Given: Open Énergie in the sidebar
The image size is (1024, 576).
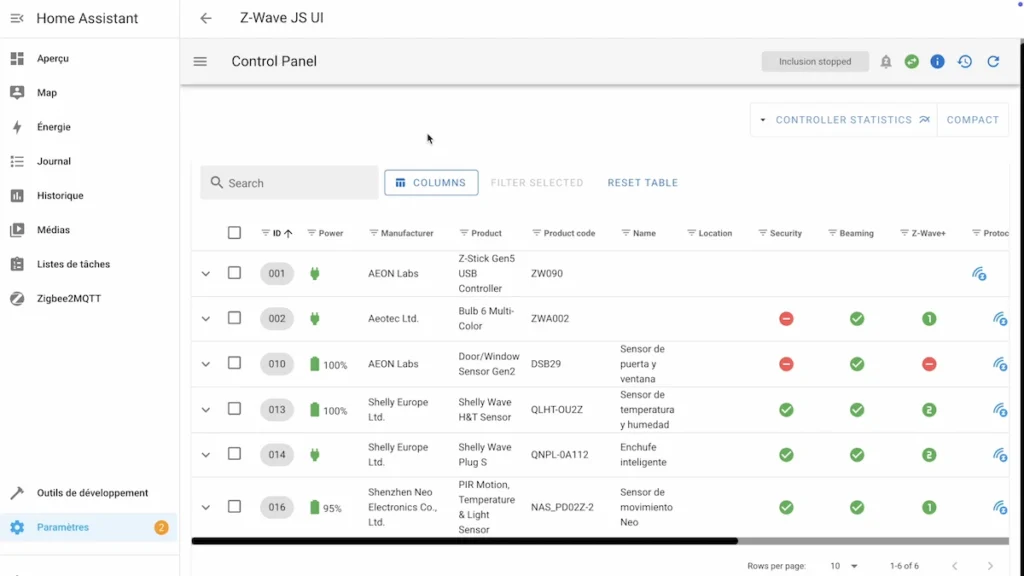Looking at the screenshot, I should [x=89, y=127].
